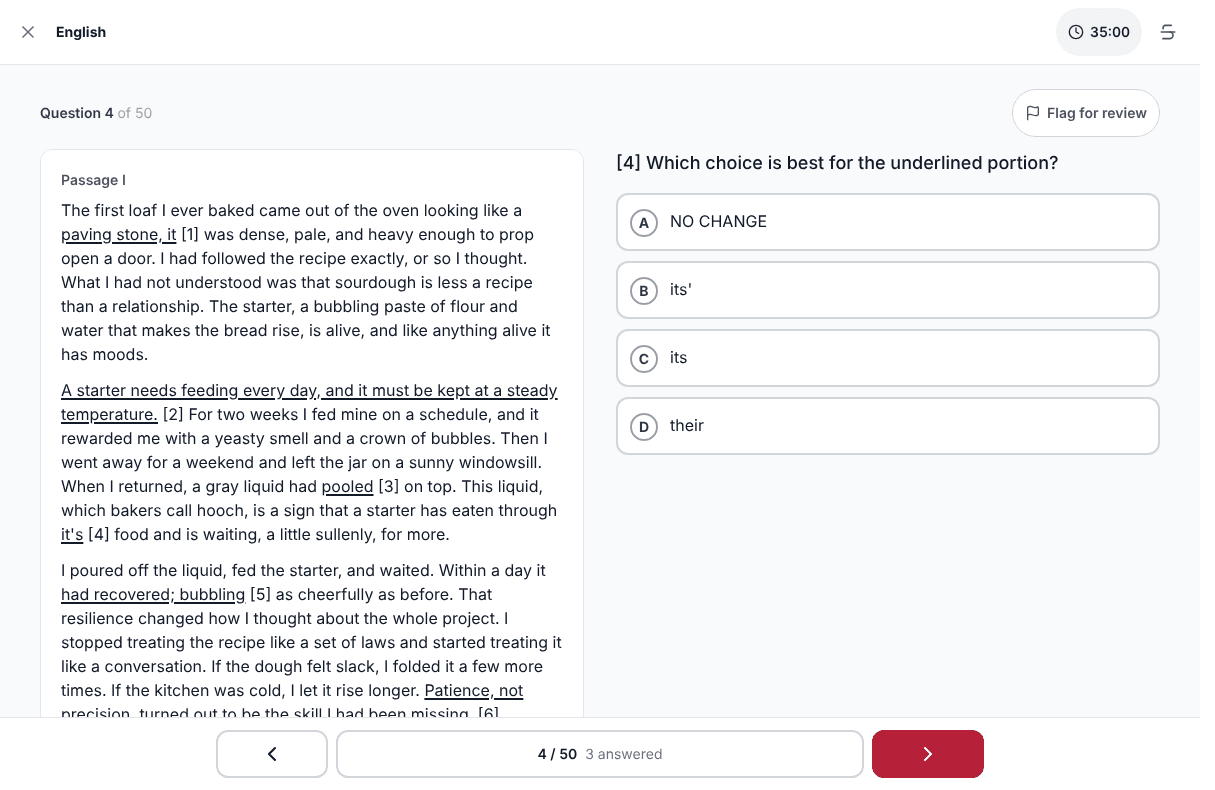Screen dimensions: 1215x790
Task: Click the underlined text "had recovered; bubbling"
Action: (x=153, y=595)
